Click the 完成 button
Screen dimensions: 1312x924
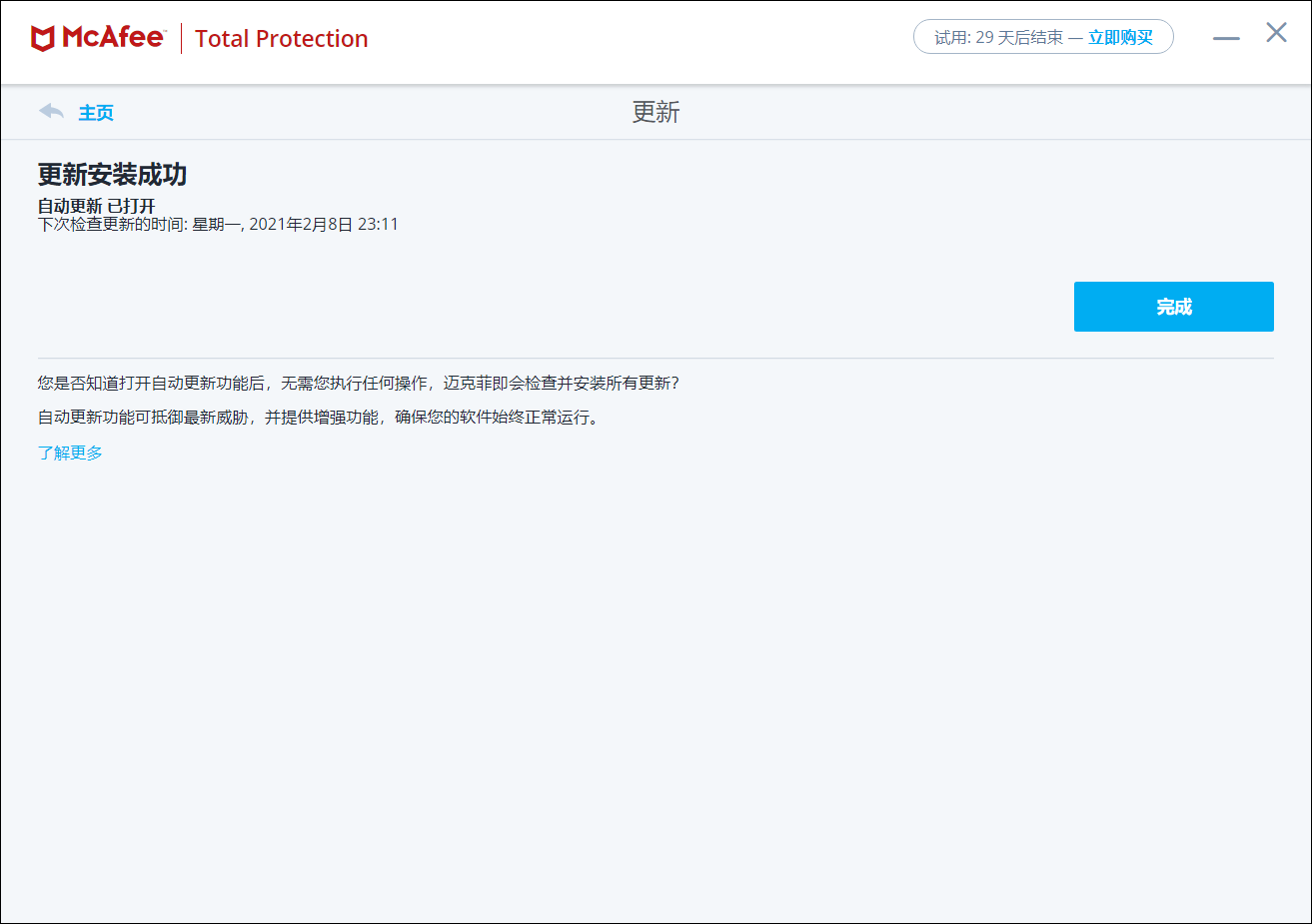(1173, 307)
